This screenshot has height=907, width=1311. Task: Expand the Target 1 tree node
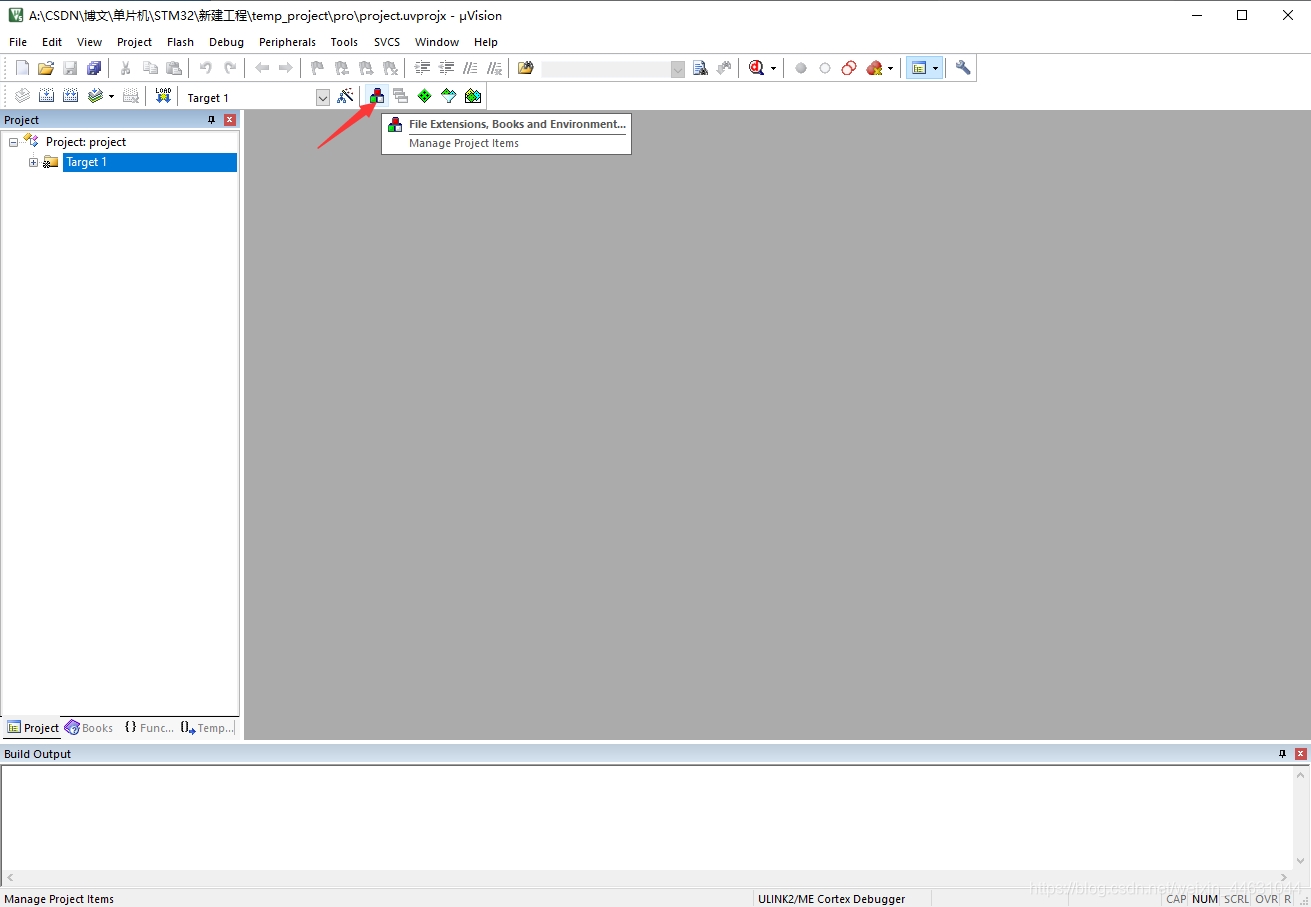[33, 162]
